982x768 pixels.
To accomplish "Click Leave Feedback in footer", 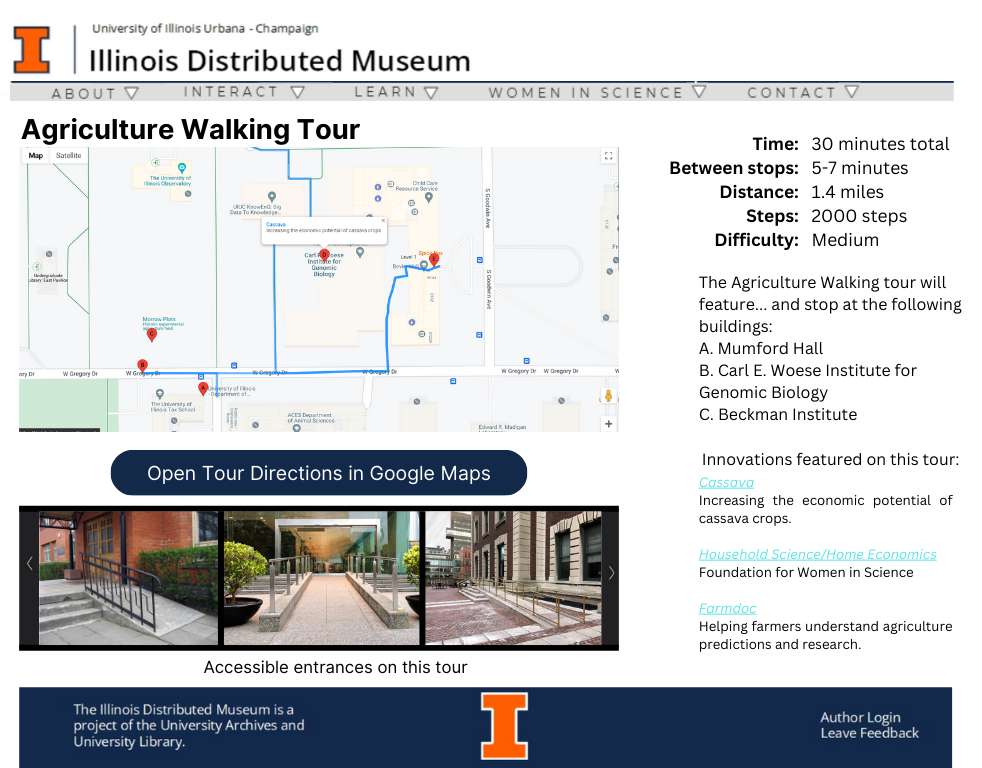I will 869,733.
